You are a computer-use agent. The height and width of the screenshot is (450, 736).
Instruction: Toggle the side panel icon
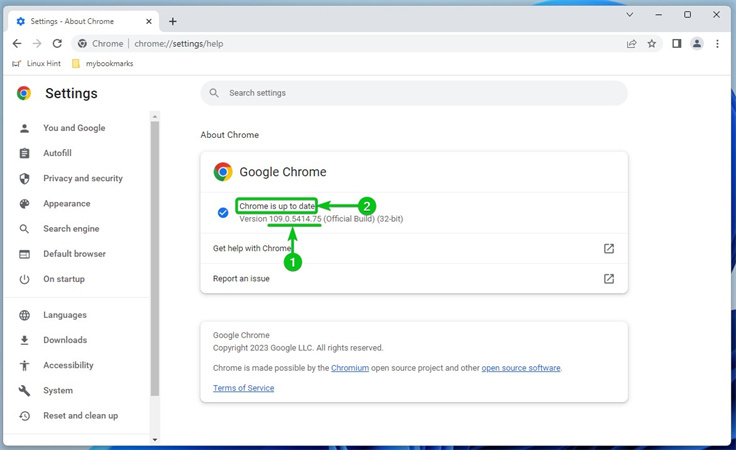coord(676,44)
